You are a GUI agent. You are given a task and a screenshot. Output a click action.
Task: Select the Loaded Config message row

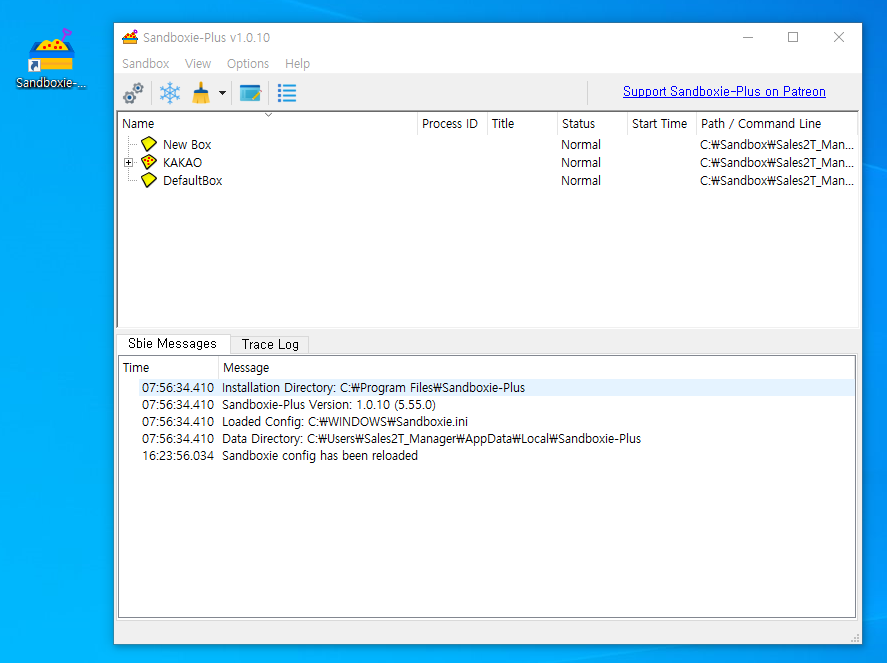(x=486, y=421)
